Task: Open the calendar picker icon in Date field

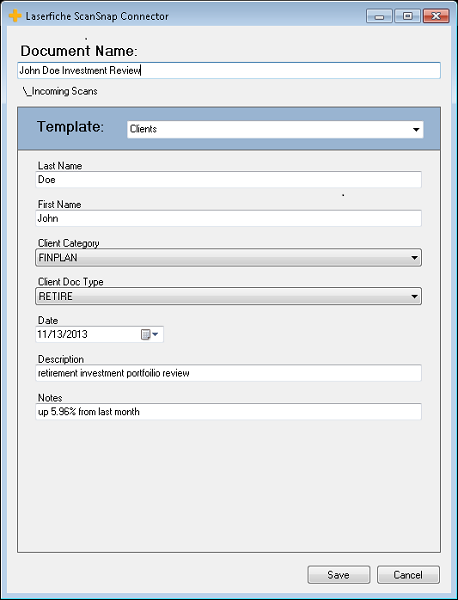Action: (150, 335)
